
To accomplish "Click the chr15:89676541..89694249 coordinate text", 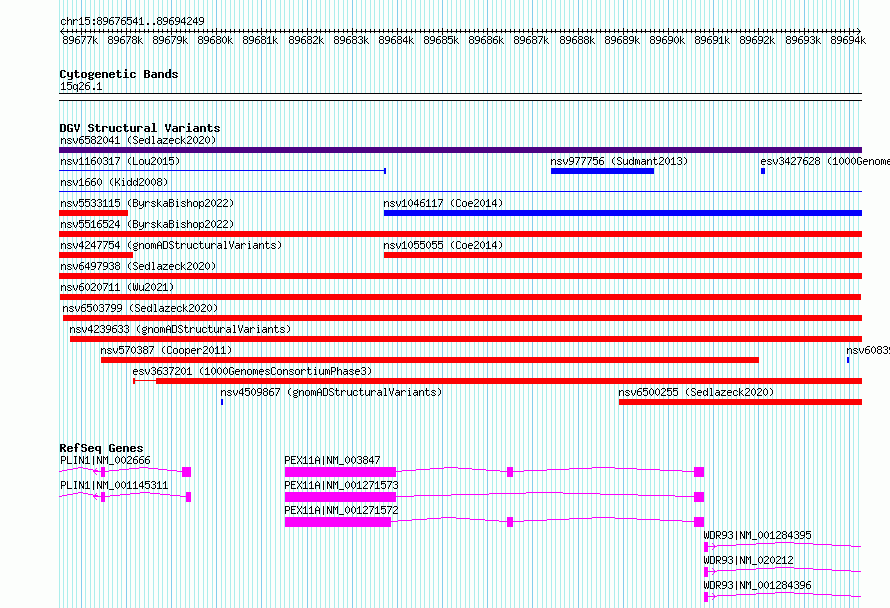I will 132,21.
